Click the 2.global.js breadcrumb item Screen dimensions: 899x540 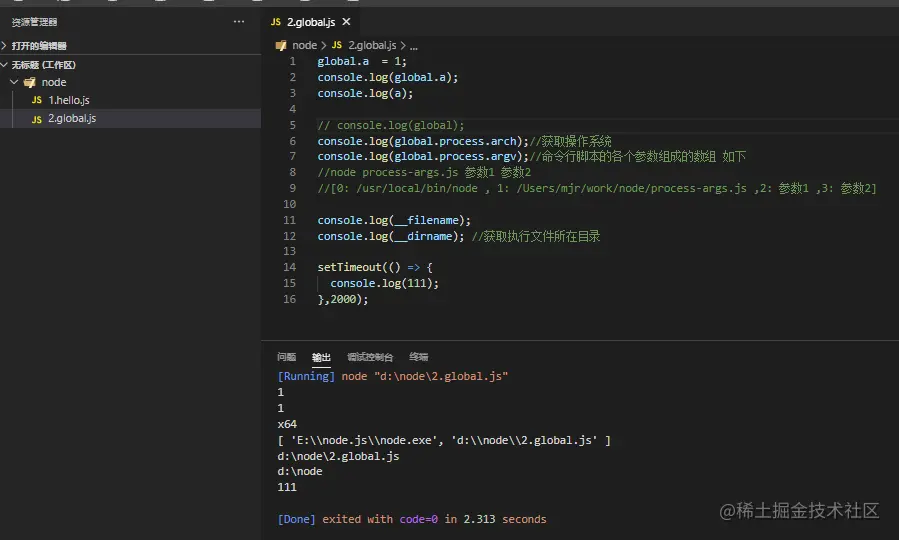click(x=371, y=45)
